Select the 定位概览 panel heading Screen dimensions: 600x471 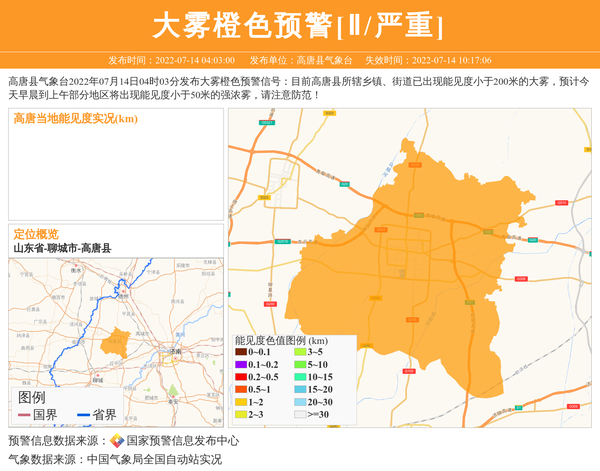pyautogui.click(x=36, y=234)
